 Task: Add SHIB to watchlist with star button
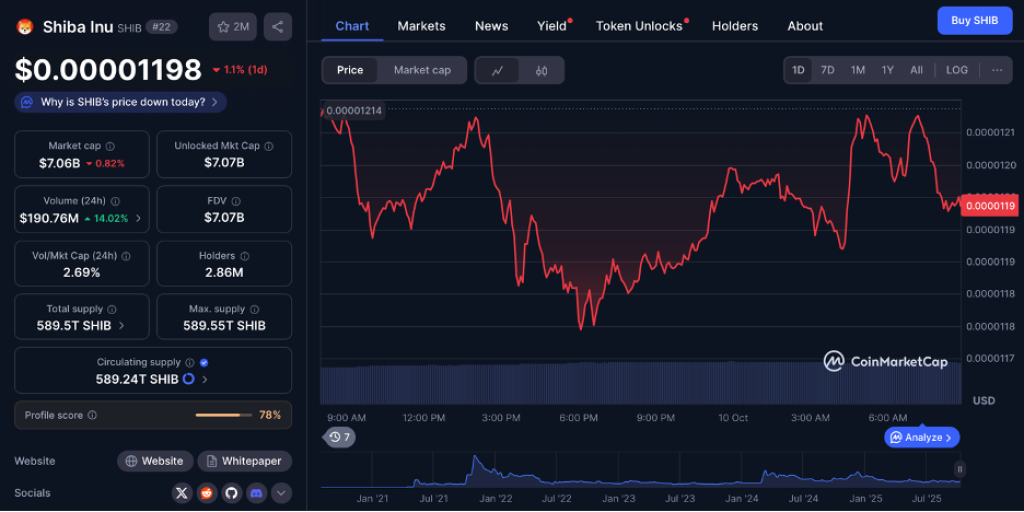point(233,27)
